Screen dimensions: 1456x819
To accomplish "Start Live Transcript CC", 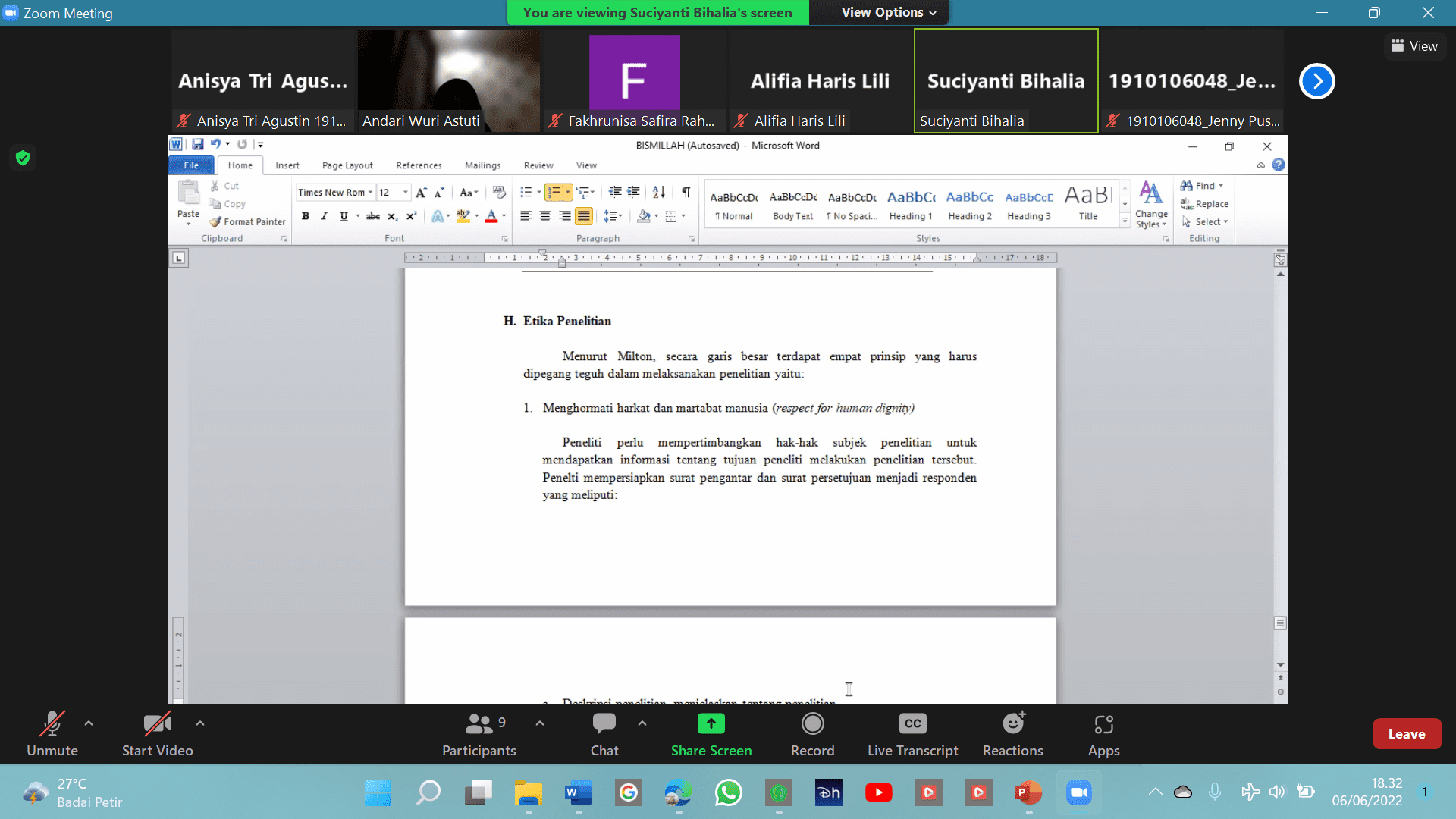I will click(x=913, y=734).
